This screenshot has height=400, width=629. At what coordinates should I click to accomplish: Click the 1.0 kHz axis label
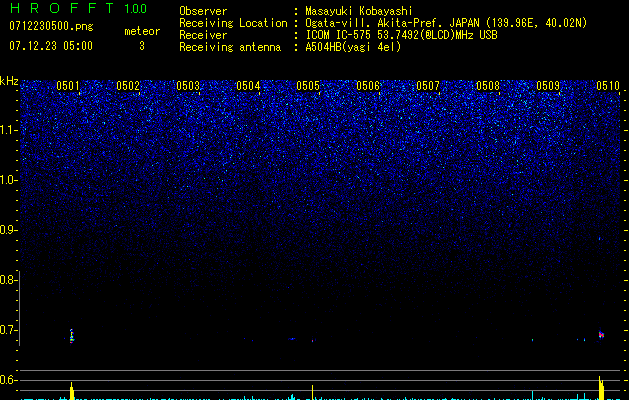tap(9, 180)
